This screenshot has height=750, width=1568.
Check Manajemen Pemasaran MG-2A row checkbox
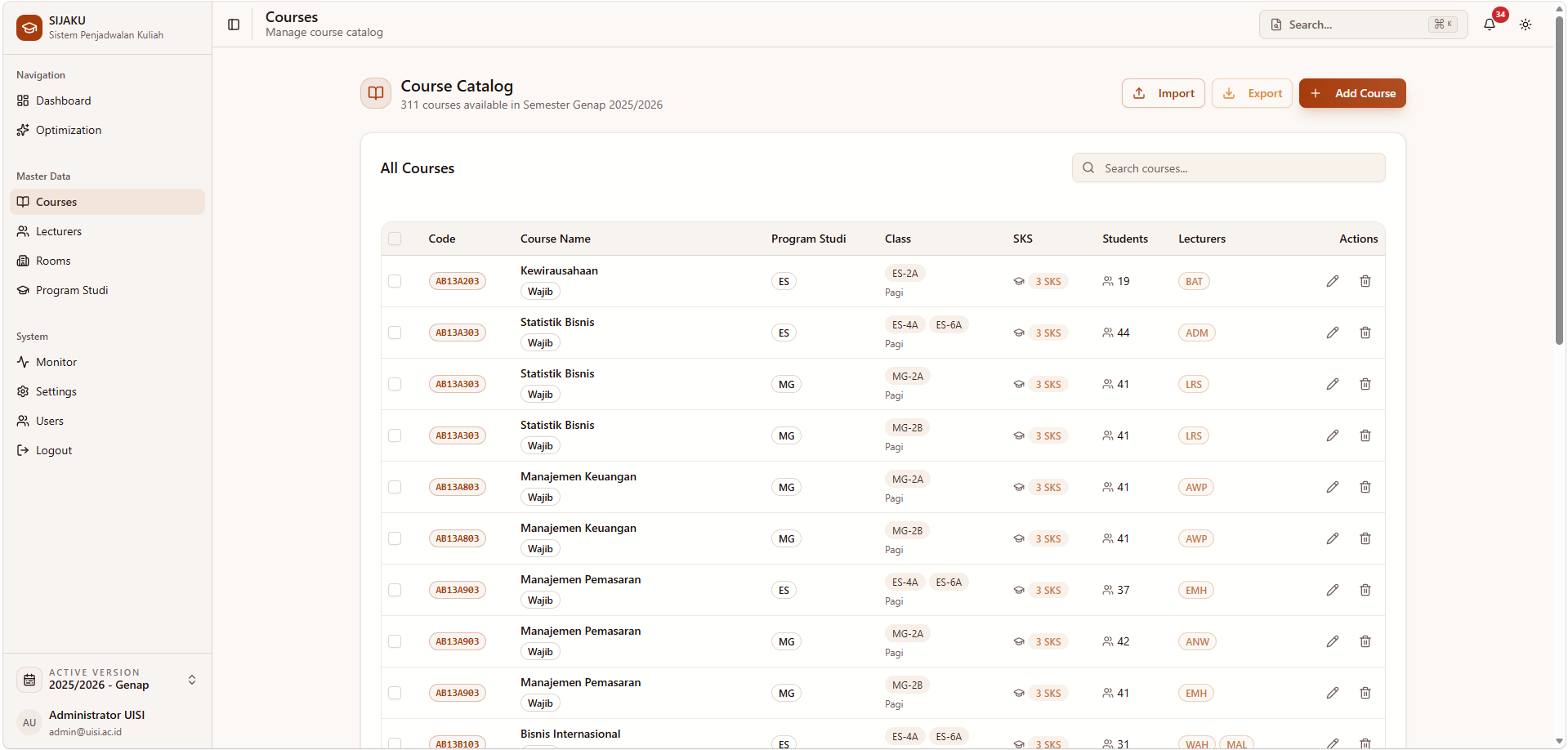coord(395,641)
